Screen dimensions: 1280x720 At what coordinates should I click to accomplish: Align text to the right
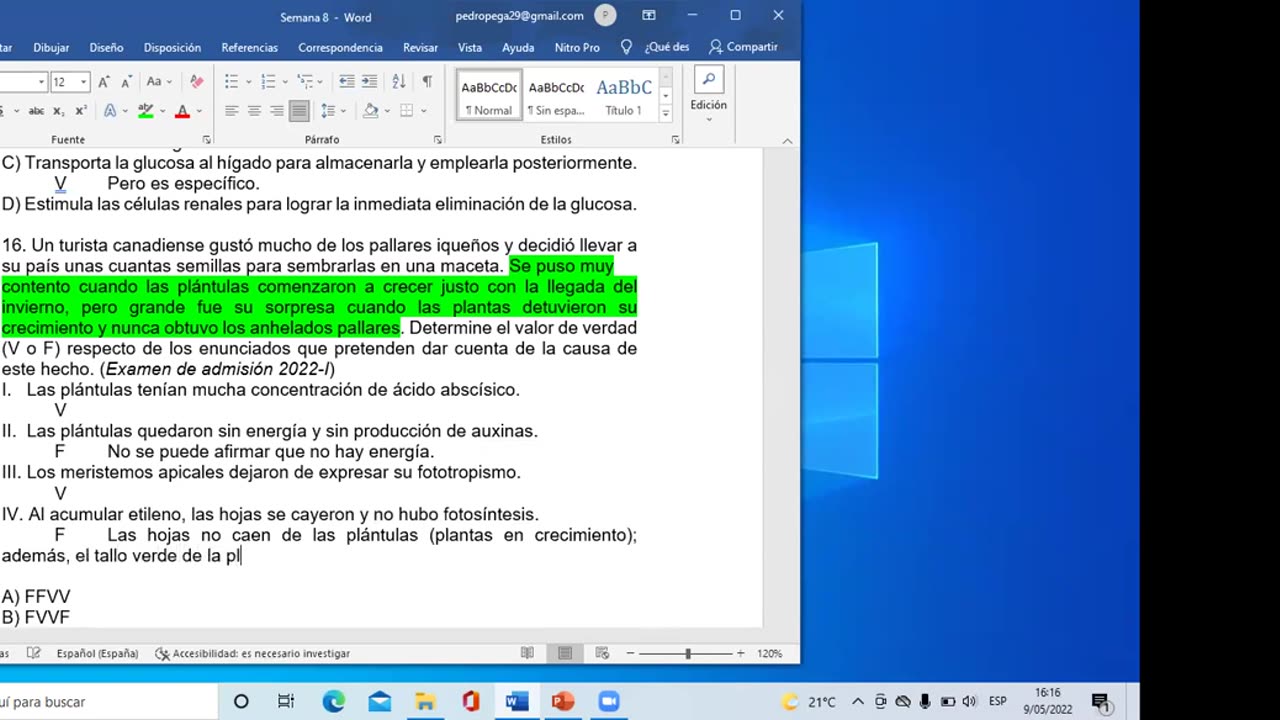277,111
